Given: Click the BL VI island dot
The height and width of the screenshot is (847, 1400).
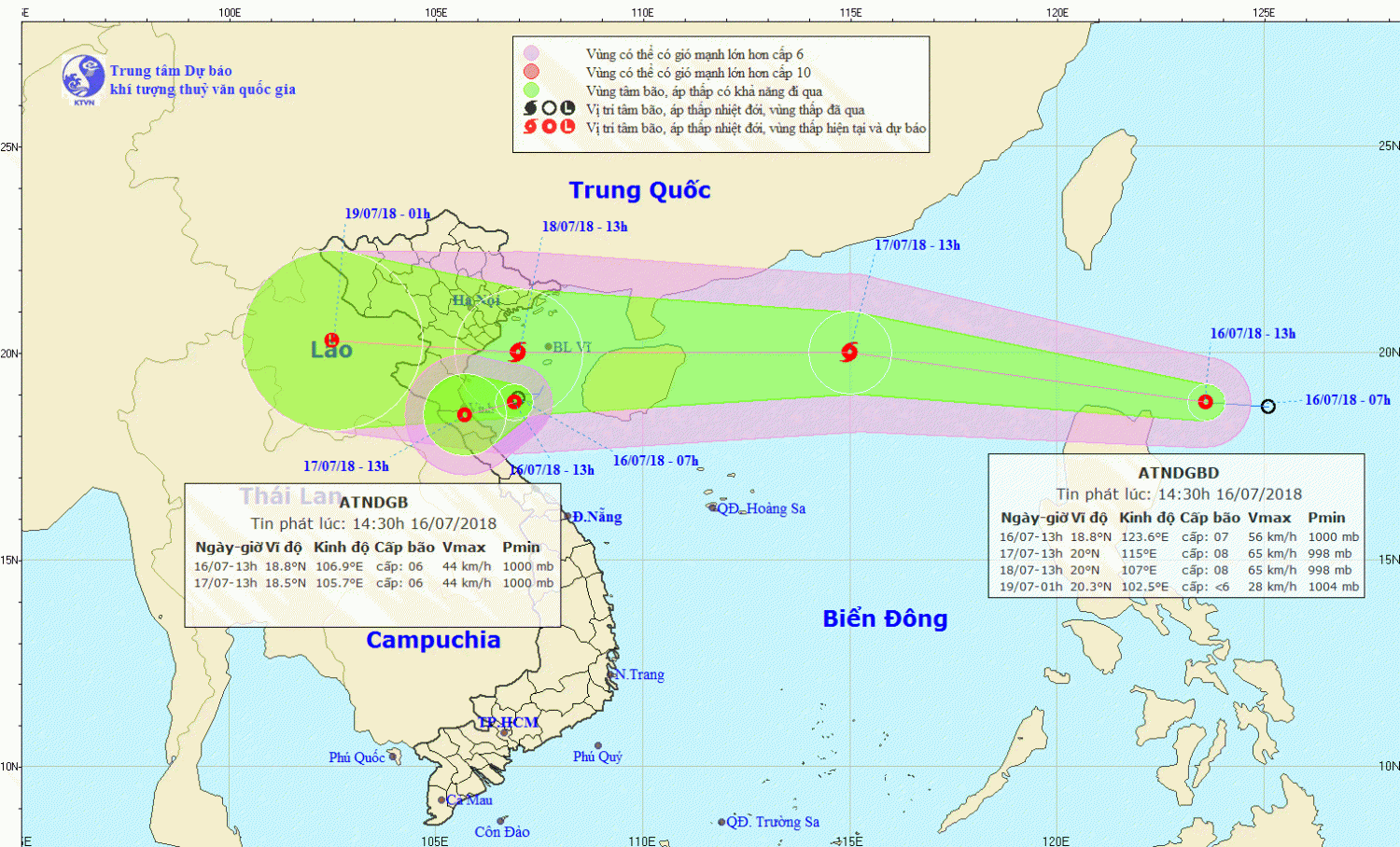Looking at the screenshot, I should 548,347.
